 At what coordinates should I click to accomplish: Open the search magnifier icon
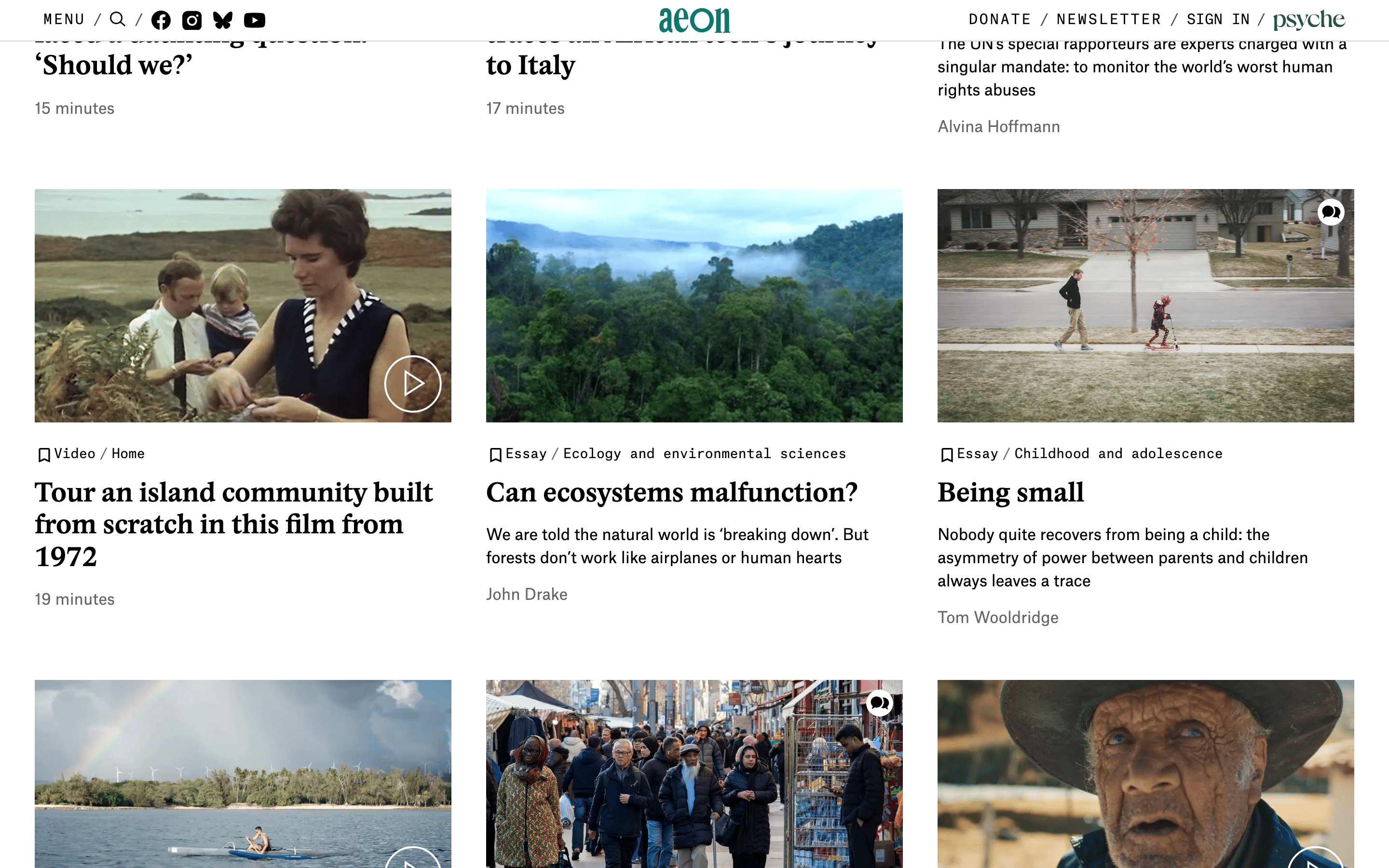coord(118,19)
